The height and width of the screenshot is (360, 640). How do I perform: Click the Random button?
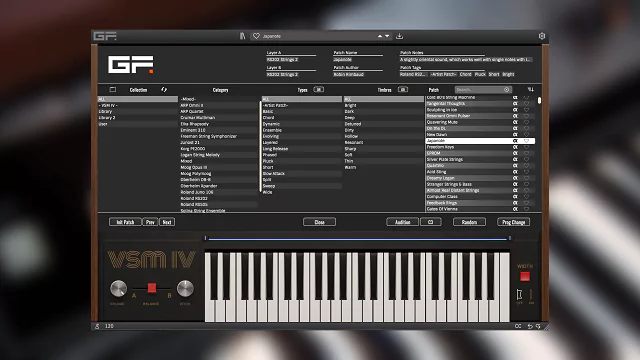tap(469, 222)
